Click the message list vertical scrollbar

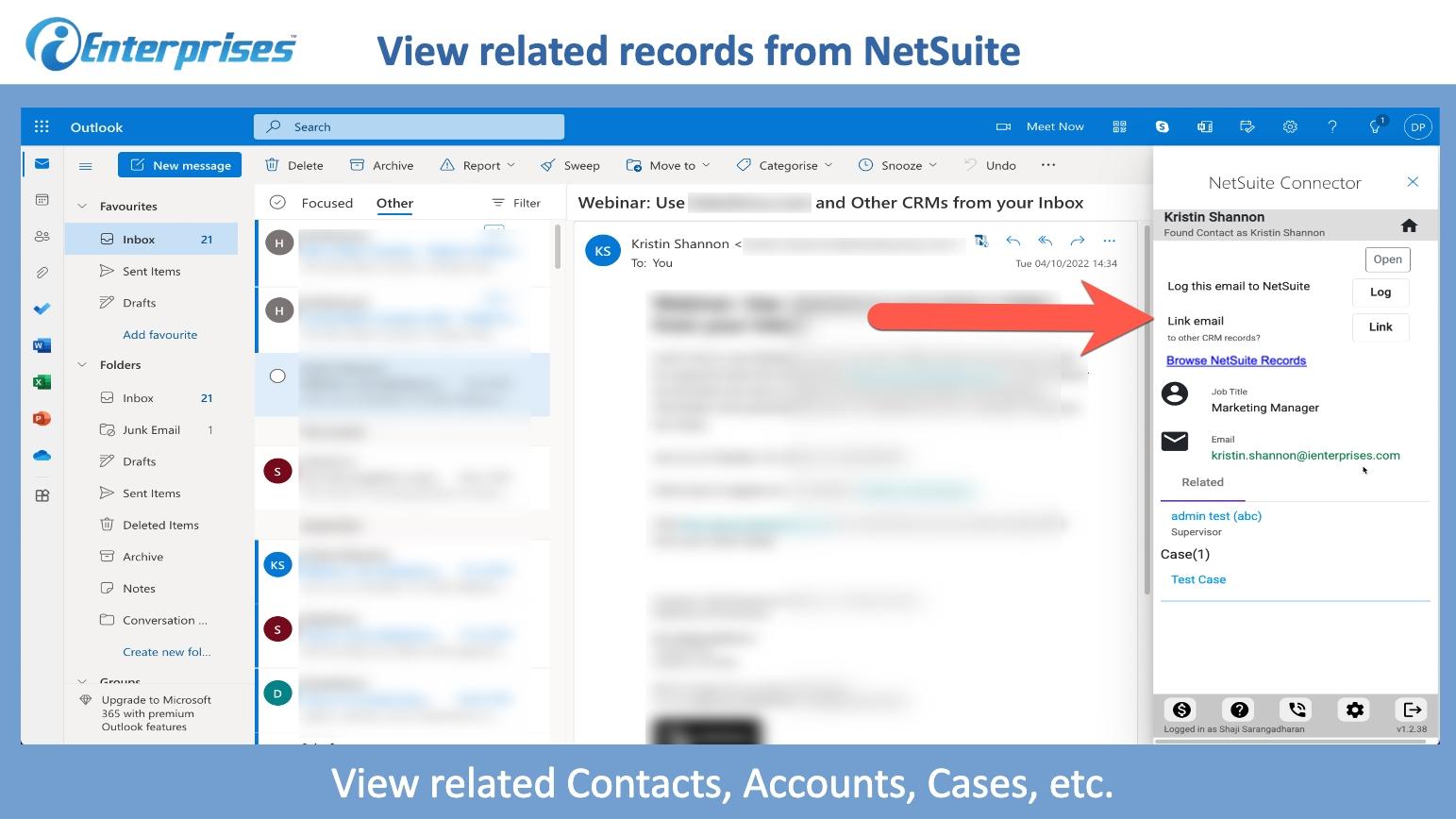click(558, 247)
